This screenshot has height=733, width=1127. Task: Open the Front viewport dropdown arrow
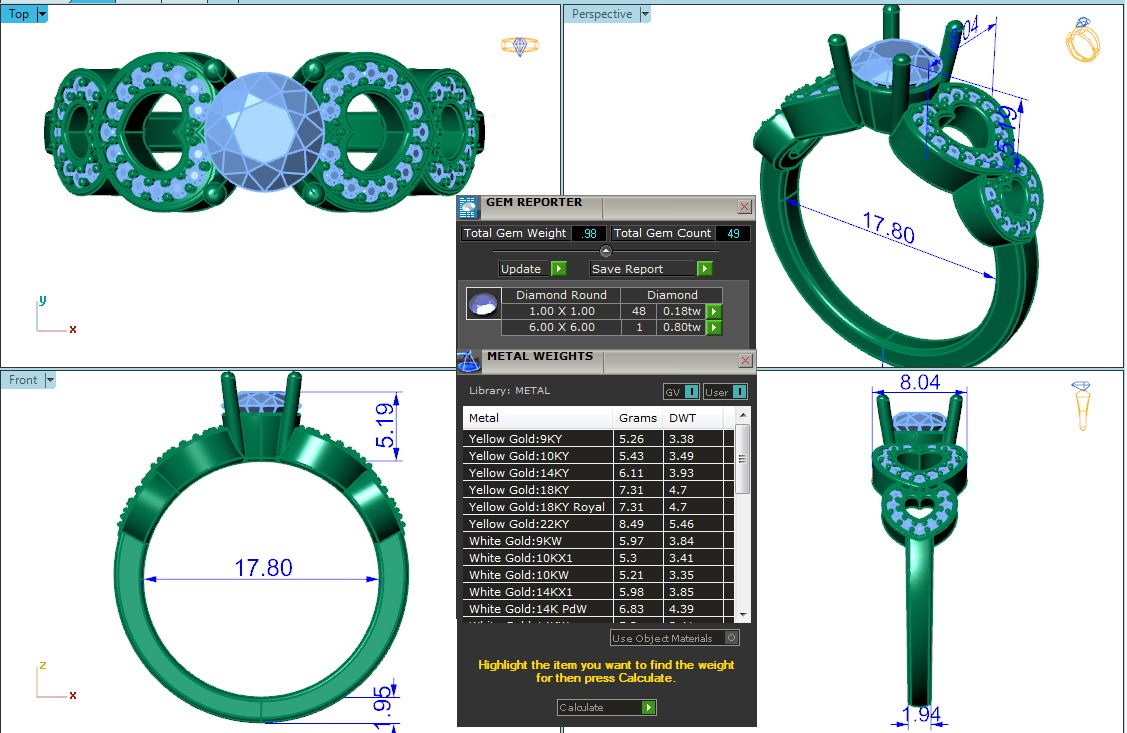pos(49,380)
